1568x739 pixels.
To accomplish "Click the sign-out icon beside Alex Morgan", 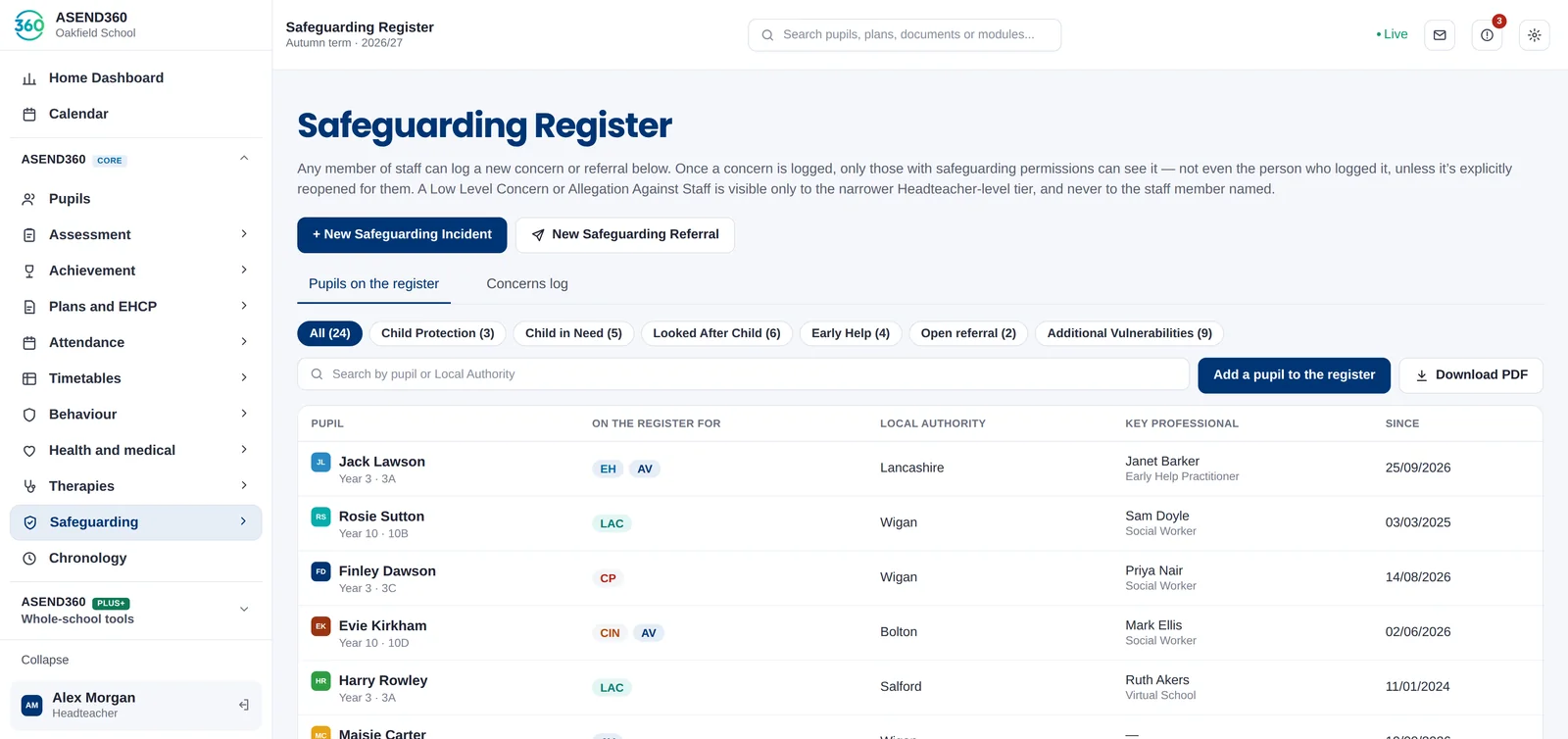I will point(244,705).
